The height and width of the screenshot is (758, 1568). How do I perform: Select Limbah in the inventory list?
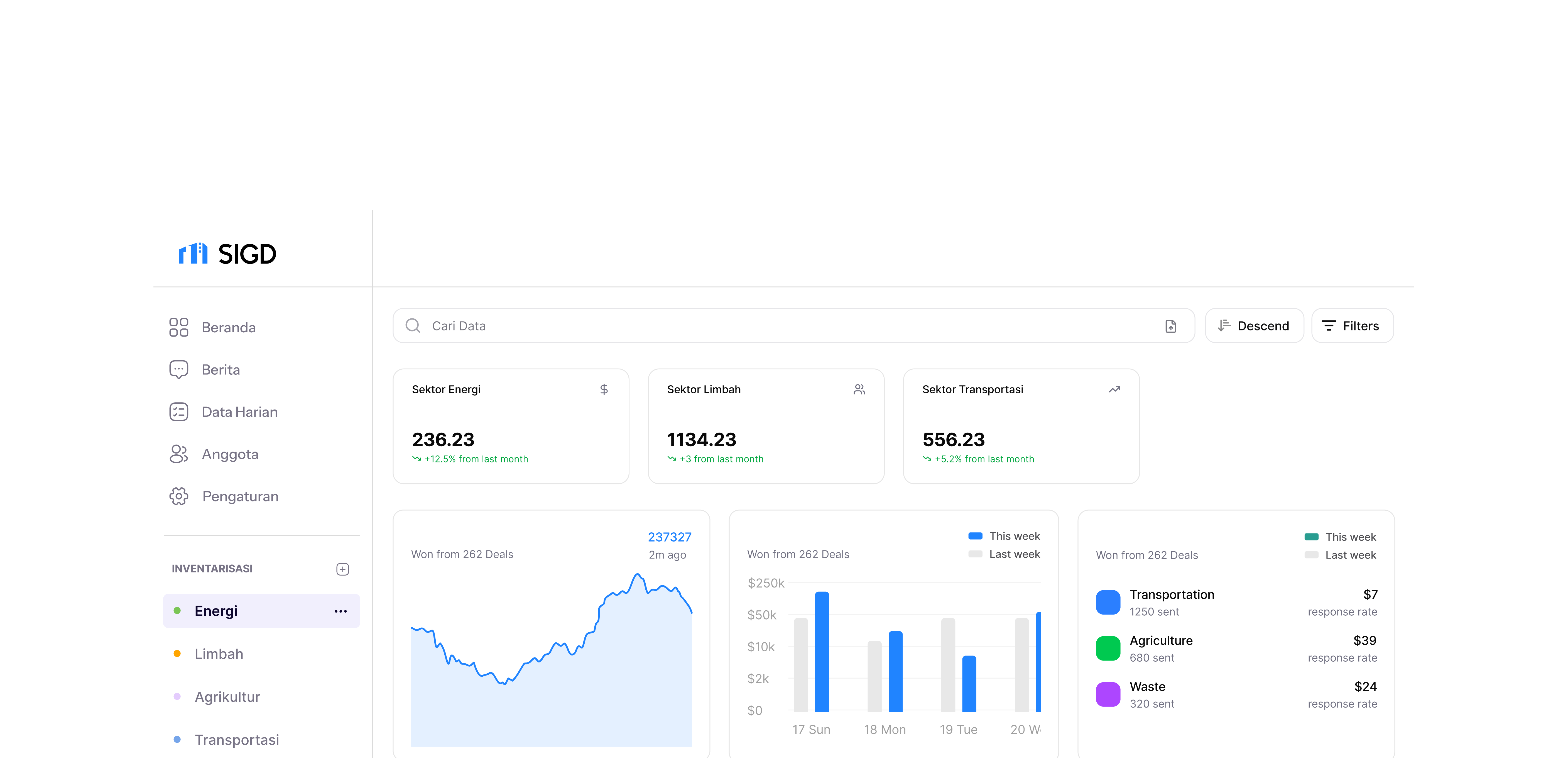point(219,654)
